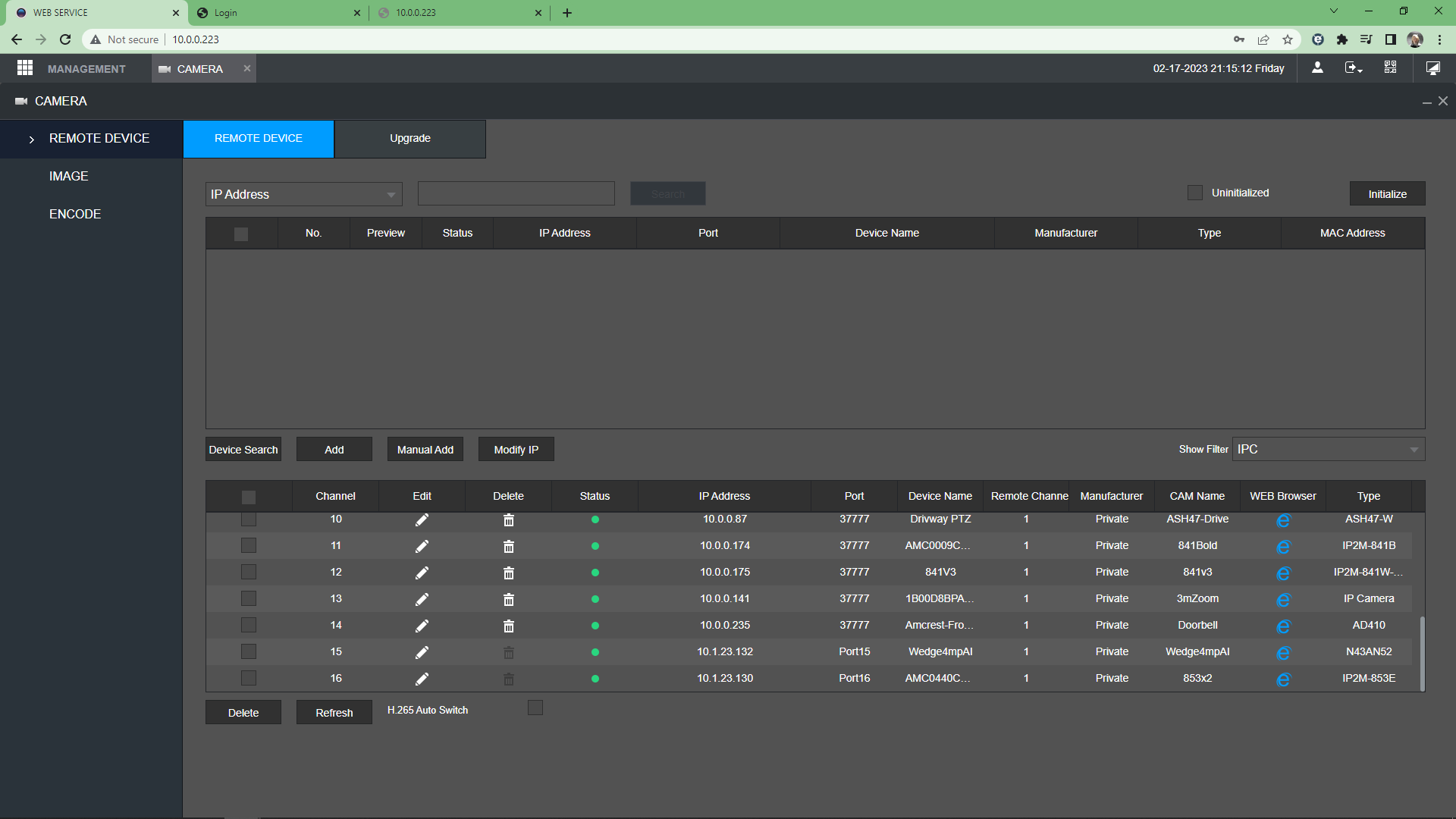Image resolution: width=1456 pixels, height=819 pixels.
Task: Edit channel 16 with pencil icon
Action: [422, 679]
